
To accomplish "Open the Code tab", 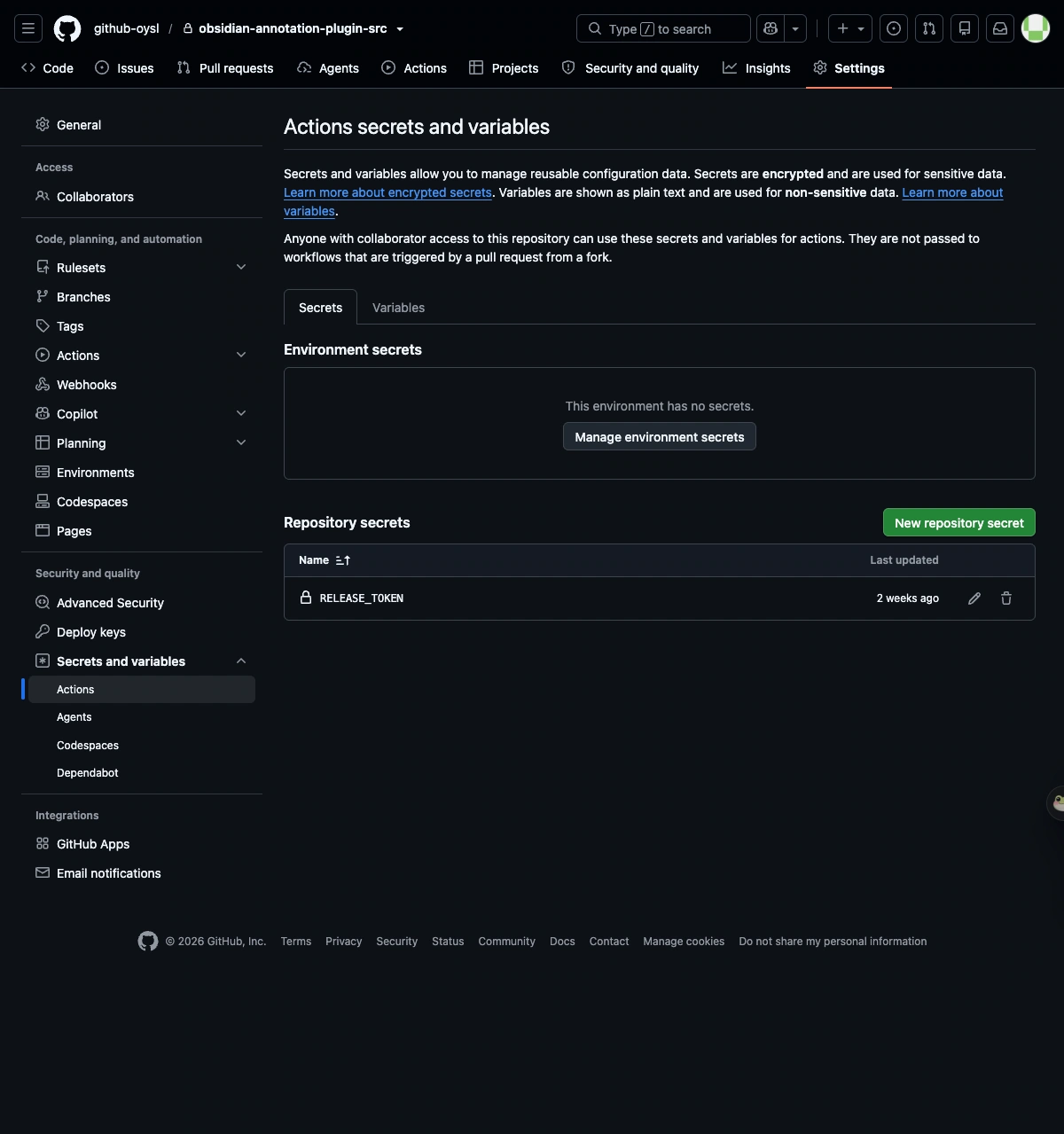I will coord(47,68).
